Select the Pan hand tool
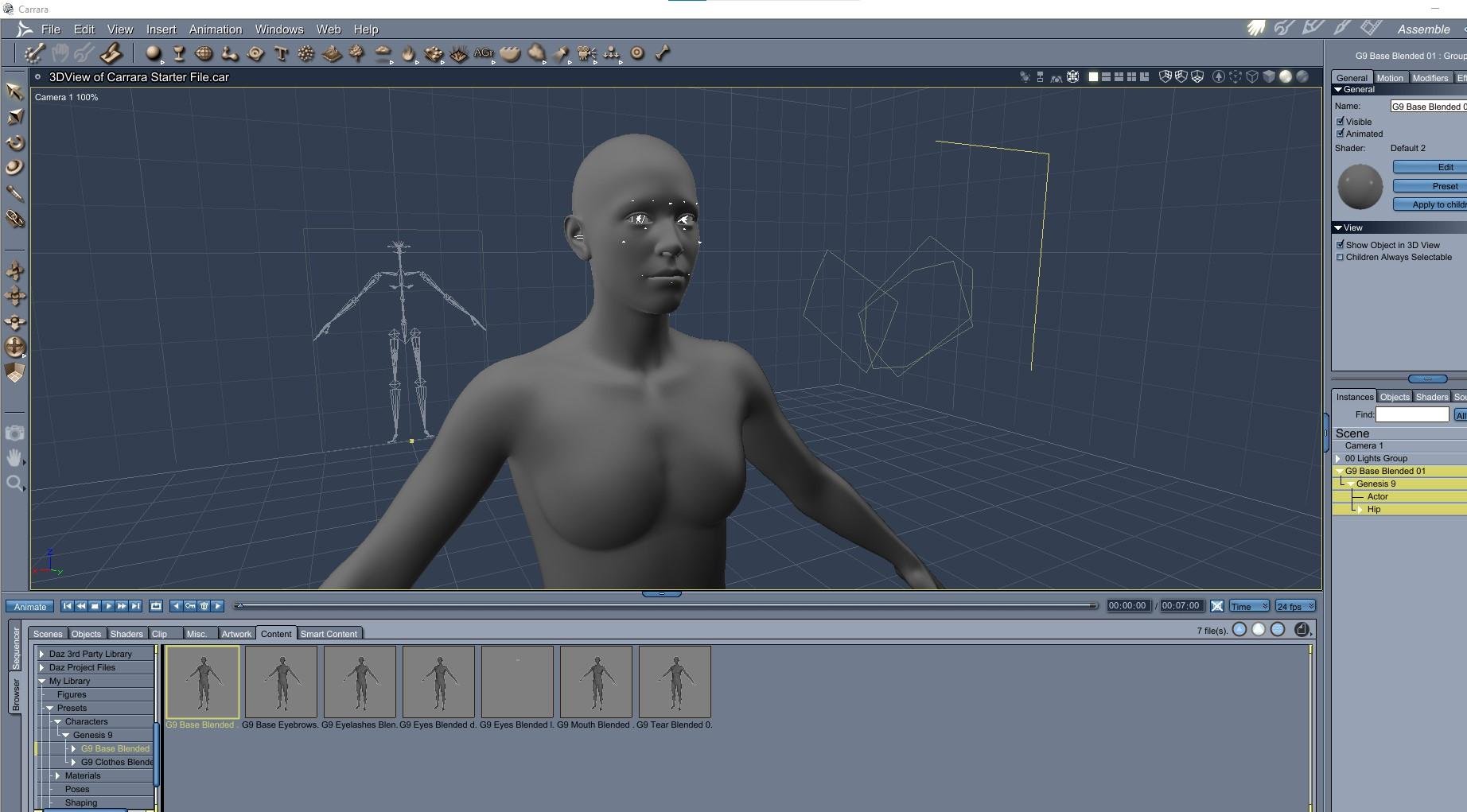The image size is (1467, 812). [x=14, y=458]
